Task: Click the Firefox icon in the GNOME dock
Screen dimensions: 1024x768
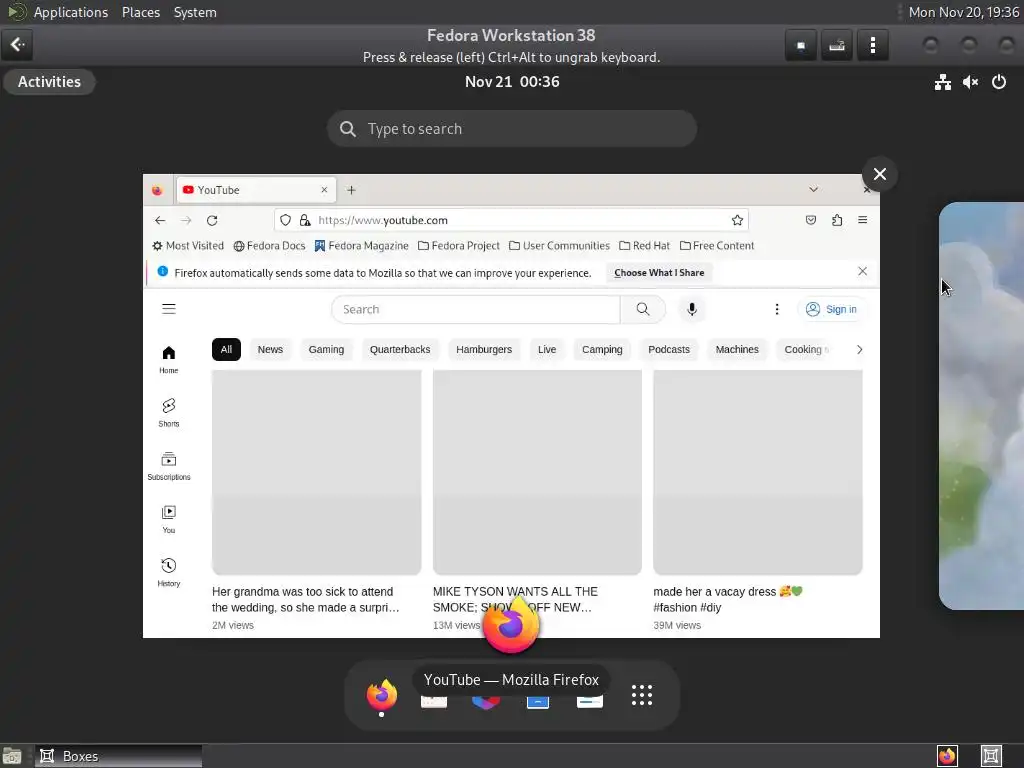Action: click(x=381, y=695)
